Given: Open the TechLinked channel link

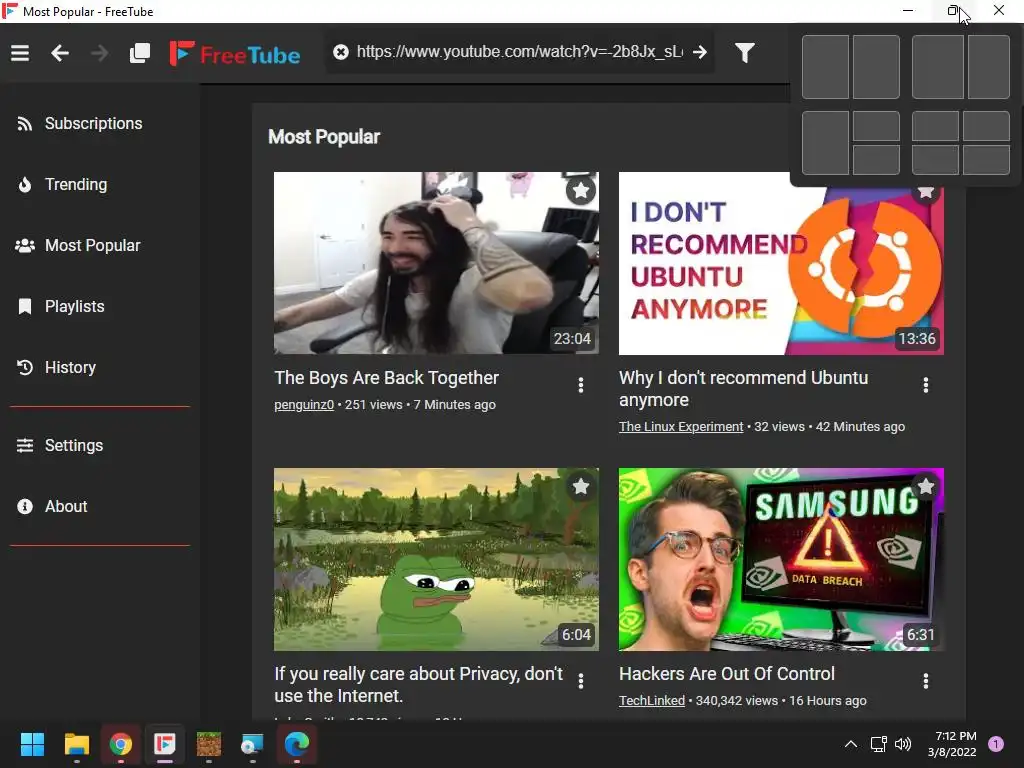Looking at the screenshot, I should click(652, 701).
